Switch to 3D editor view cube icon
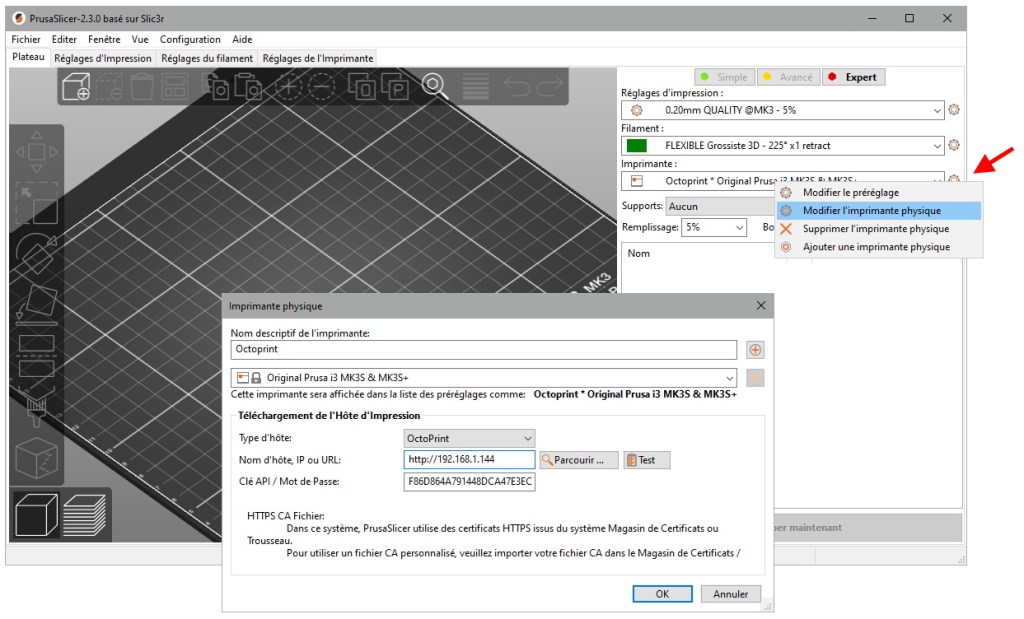1024x619 pixels. point(35,514)
